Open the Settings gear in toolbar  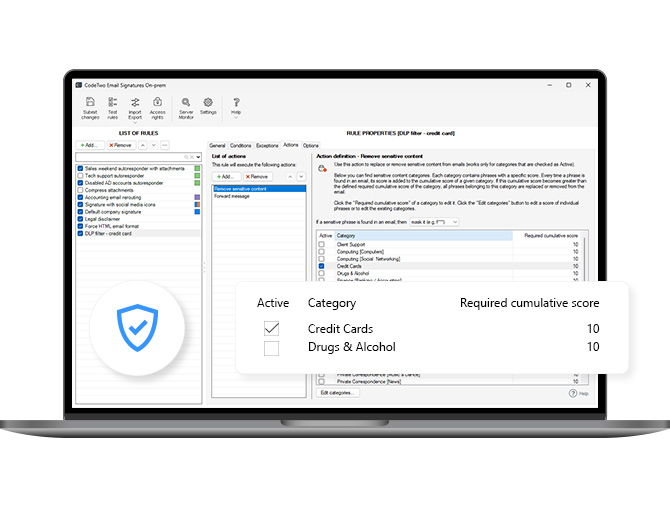click(208, 106)
